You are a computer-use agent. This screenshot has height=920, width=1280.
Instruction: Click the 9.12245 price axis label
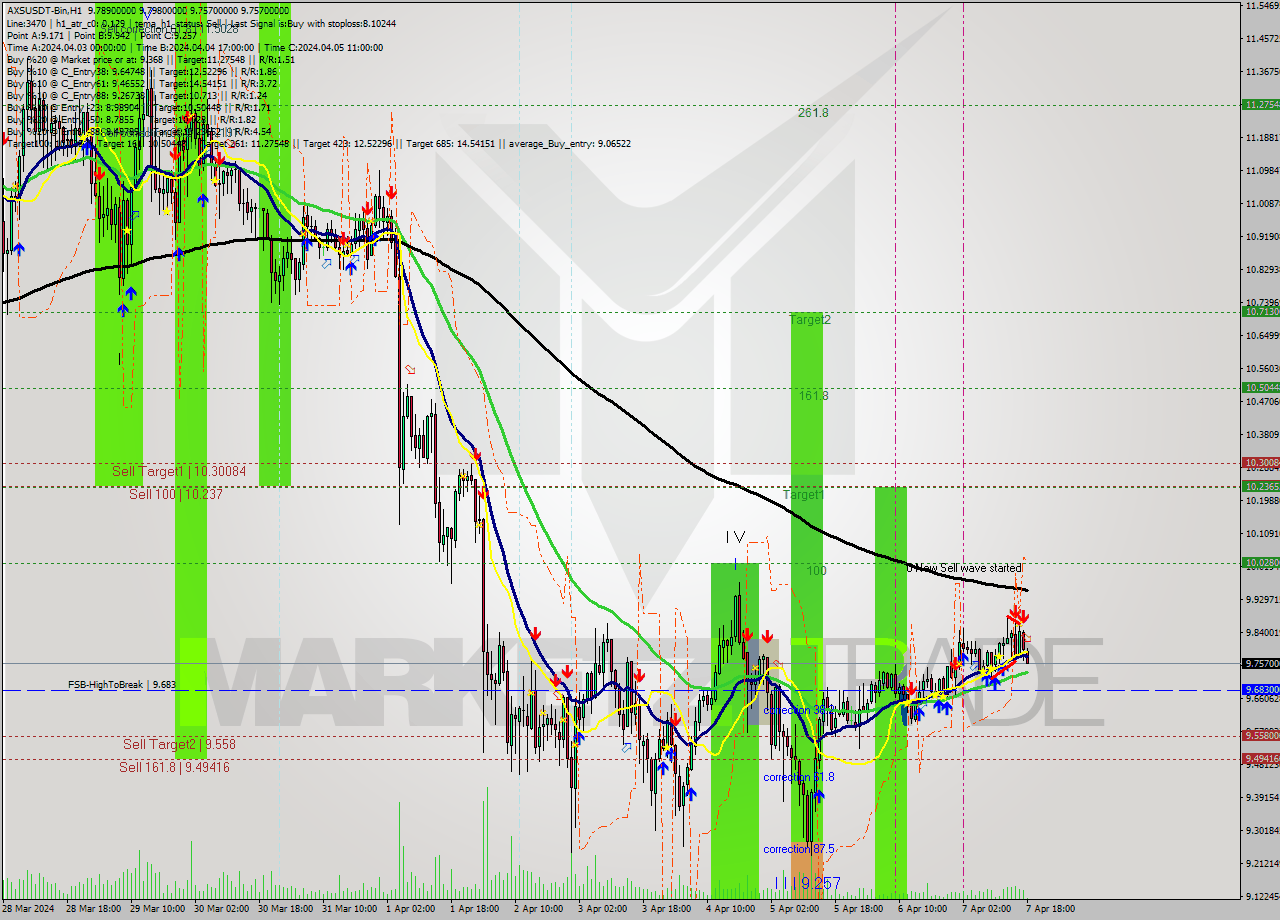[1262, 896]
